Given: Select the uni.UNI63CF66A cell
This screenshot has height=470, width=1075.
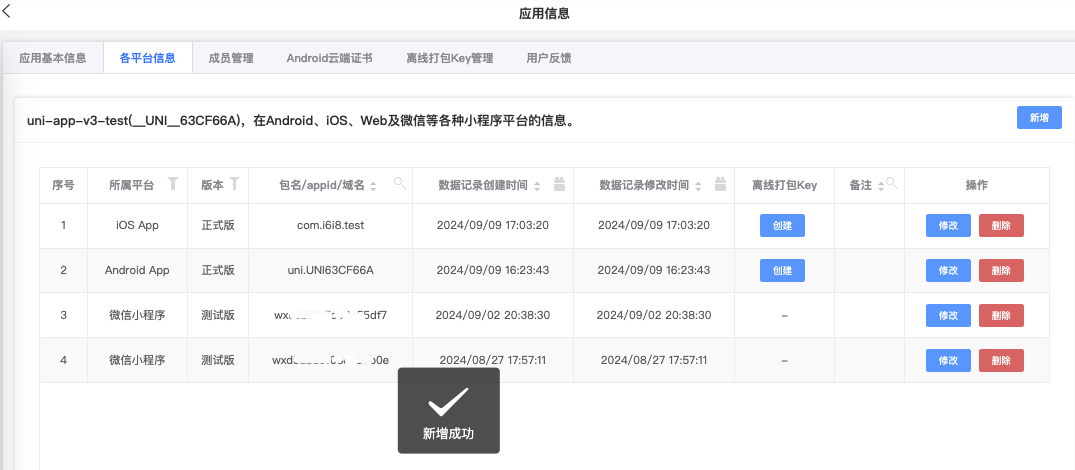Looking at the screenshot, I should pos(330,270).
